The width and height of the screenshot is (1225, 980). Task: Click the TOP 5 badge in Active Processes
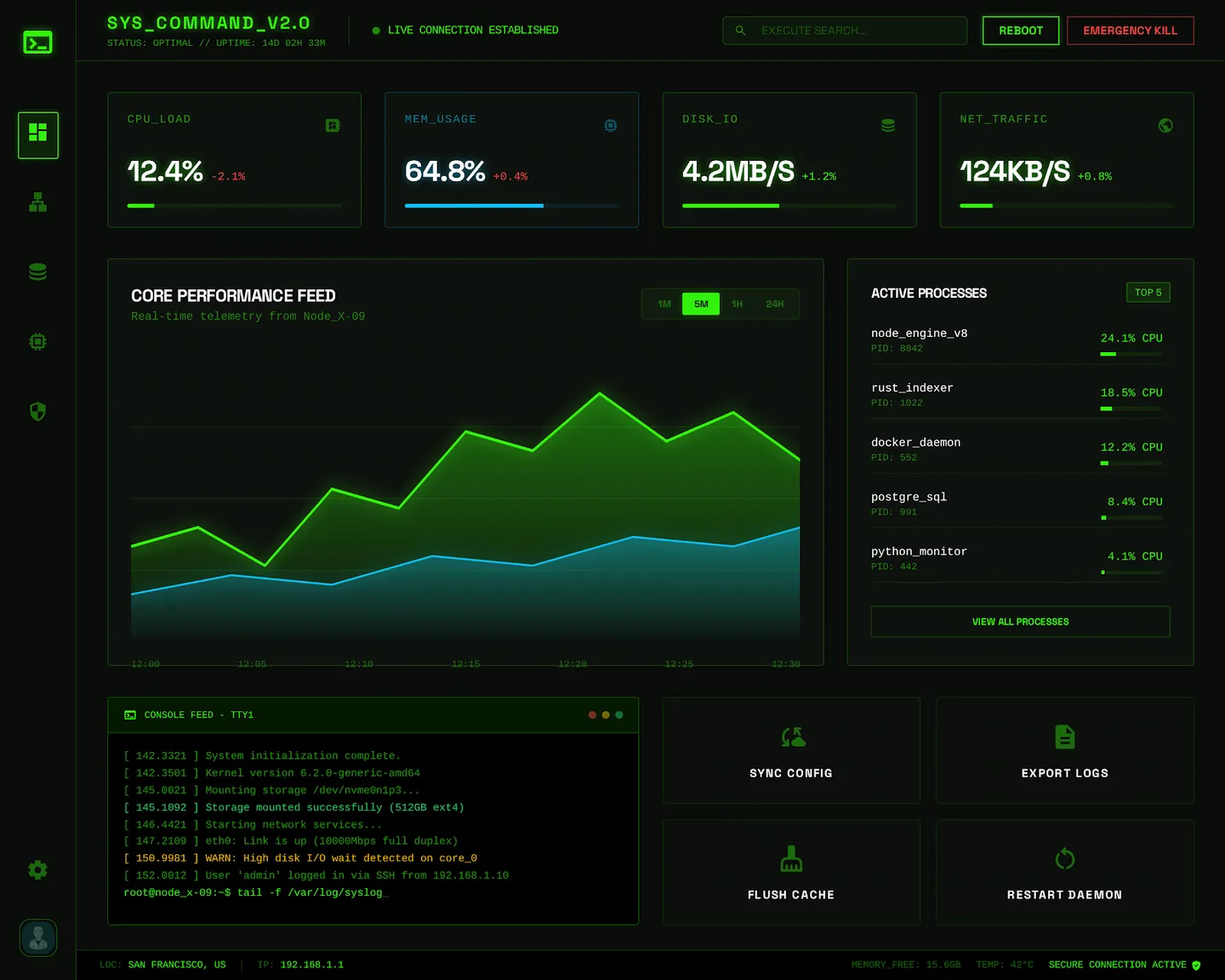click(1148, 293)
